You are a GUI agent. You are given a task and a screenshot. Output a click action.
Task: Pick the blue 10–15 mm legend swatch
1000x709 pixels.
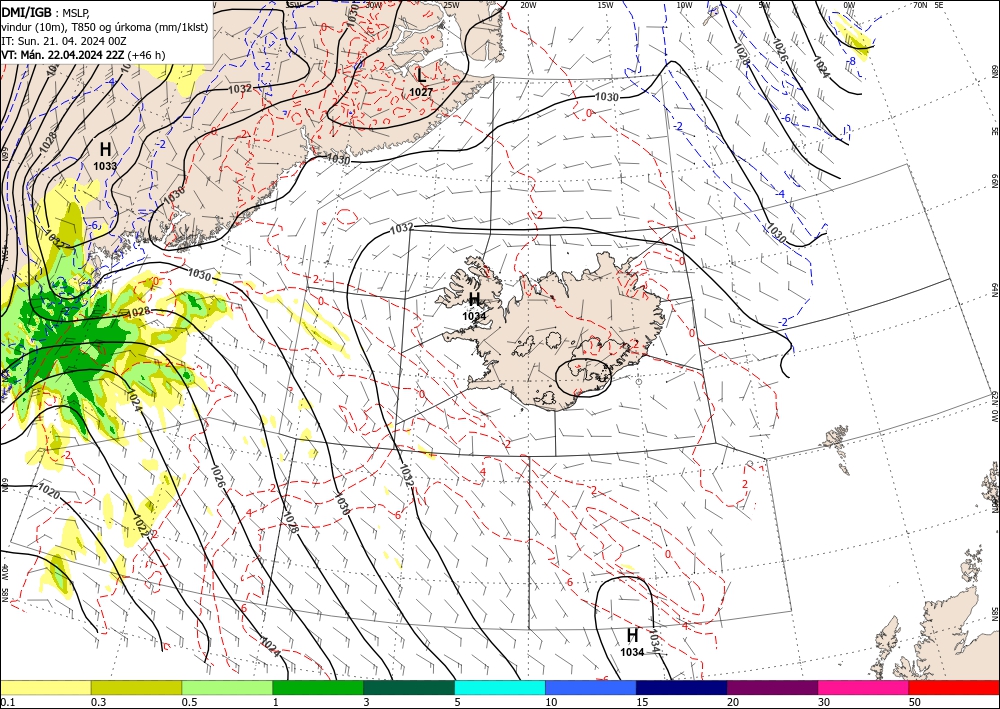[x=591, y=687]
